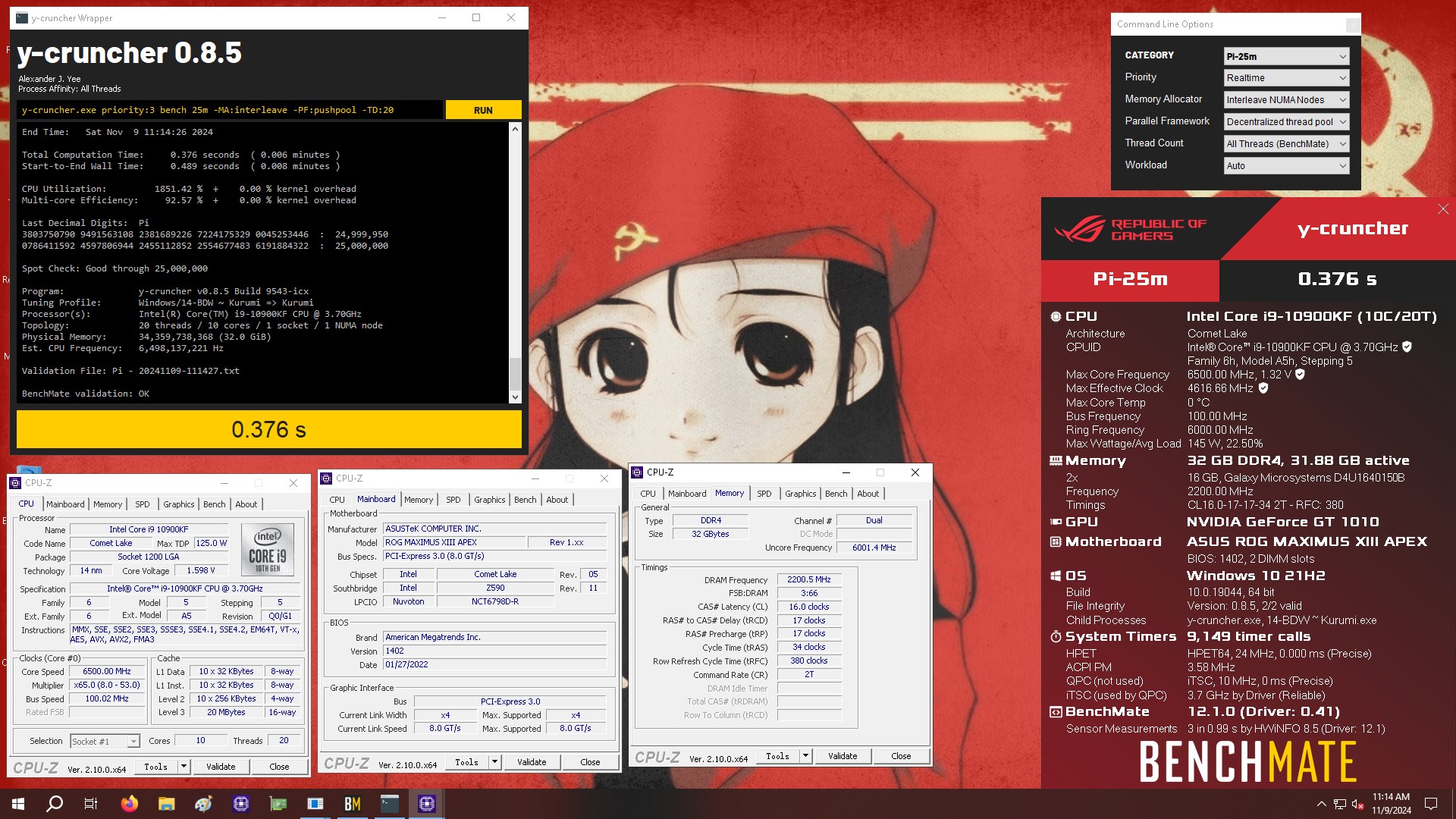Click the Intel Core i9 logo in CPU-Z

coord(268,549)
